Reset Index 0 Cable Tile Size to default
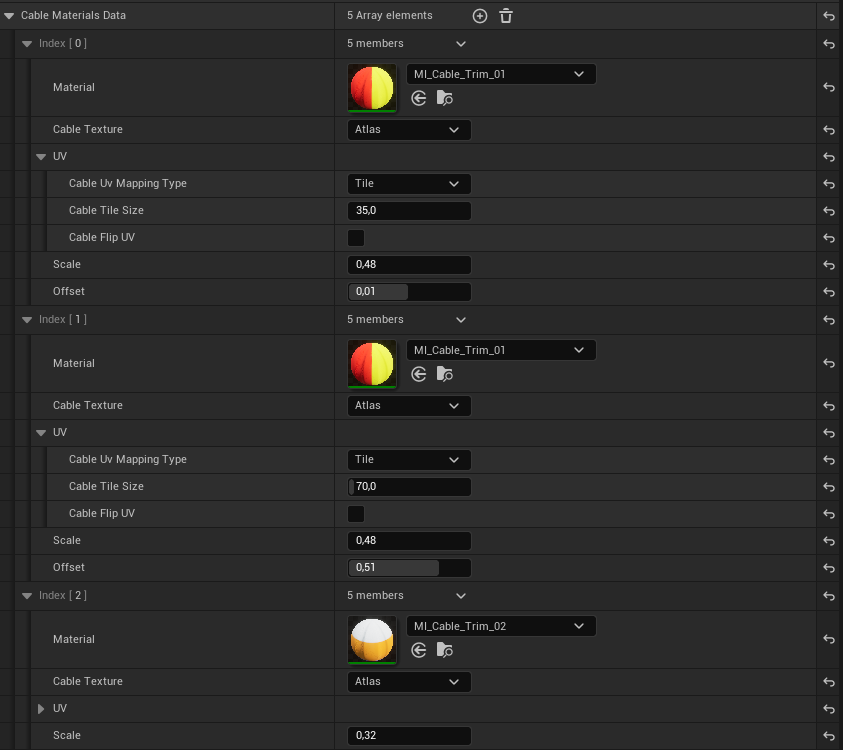Viewport: 843px width, 750px height. pos(828,211)
